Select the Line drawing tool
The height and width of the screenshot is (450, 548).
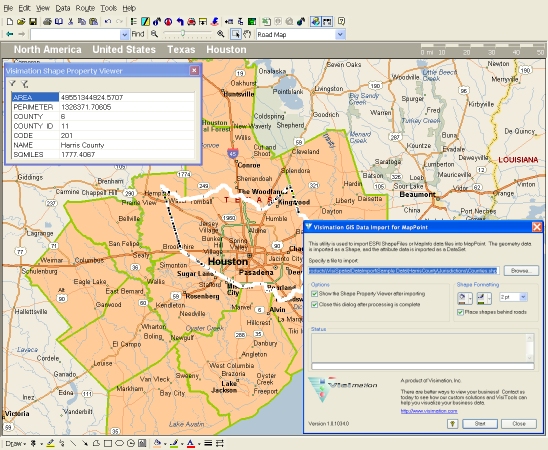click(x=73, y=443)
